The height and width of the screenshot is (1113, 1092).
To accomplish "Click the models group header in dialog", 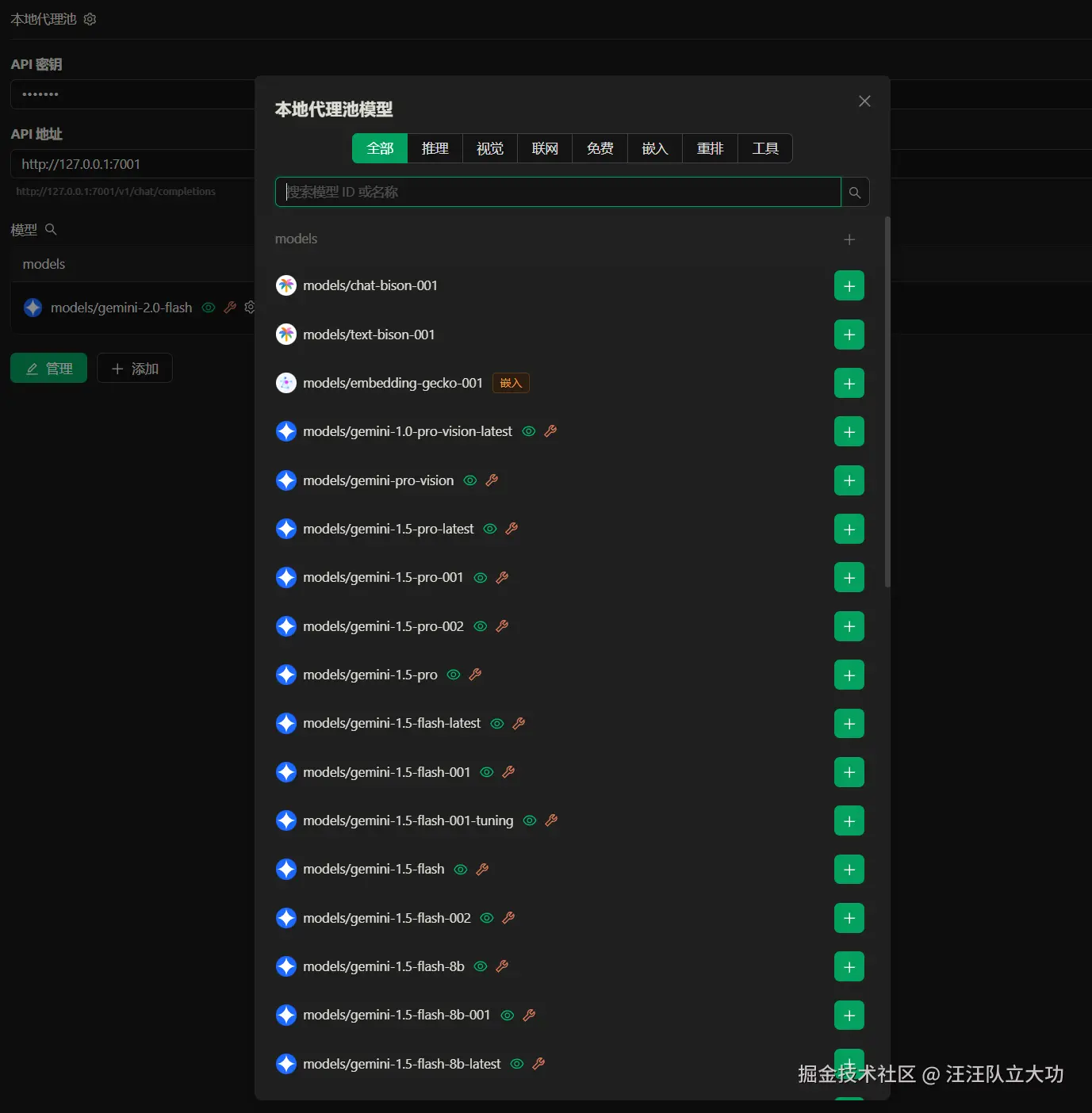I will [296, 239].
